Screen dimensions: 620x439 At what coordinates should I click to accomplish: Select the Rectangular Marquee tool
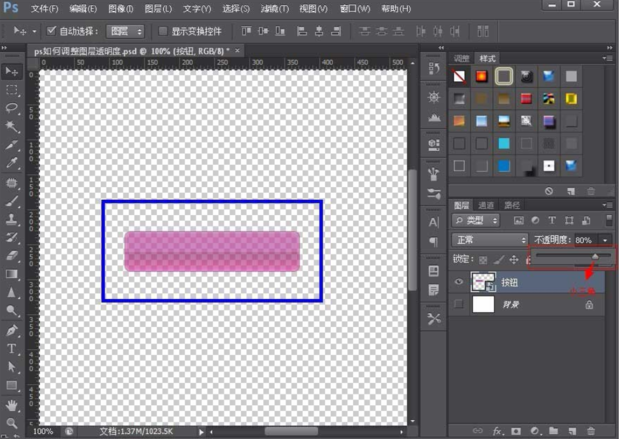pos(11,90)
